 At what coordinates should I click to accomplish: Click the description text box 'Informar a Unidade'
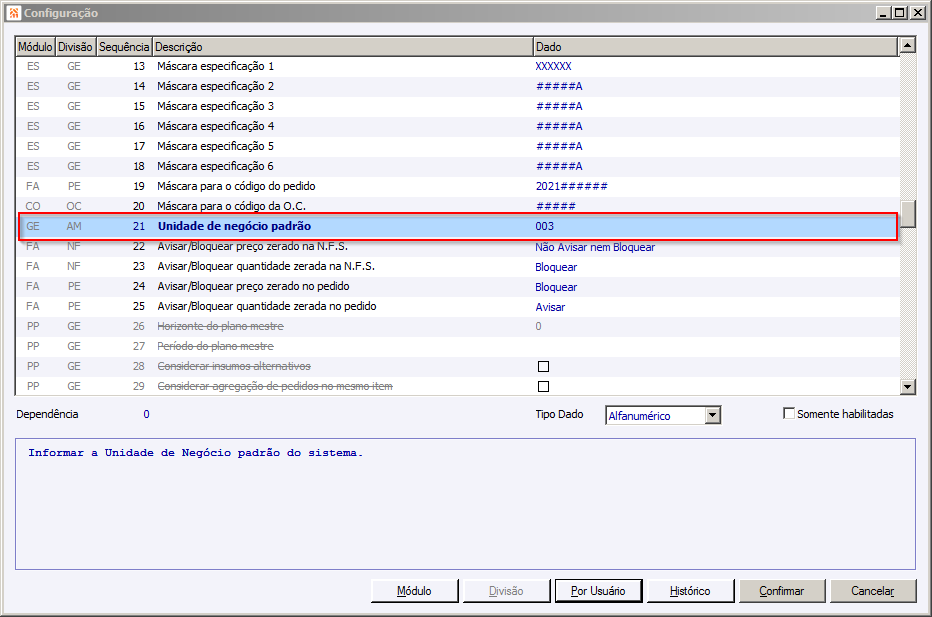pyautogui.click(x=465, y=504)
